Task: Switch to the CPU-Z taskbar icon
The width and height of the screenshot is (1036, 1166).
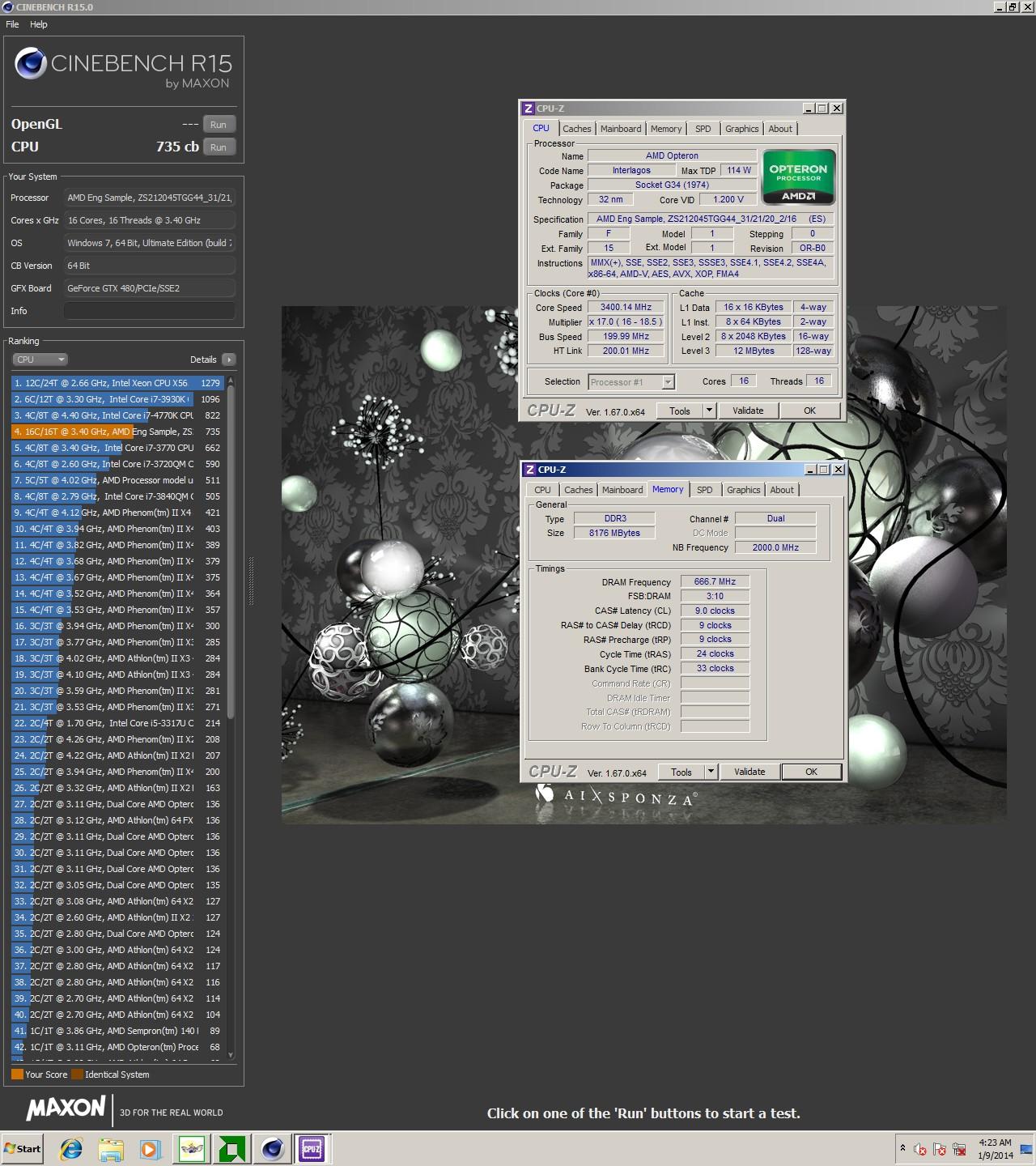Action: tap(312, 1148)
